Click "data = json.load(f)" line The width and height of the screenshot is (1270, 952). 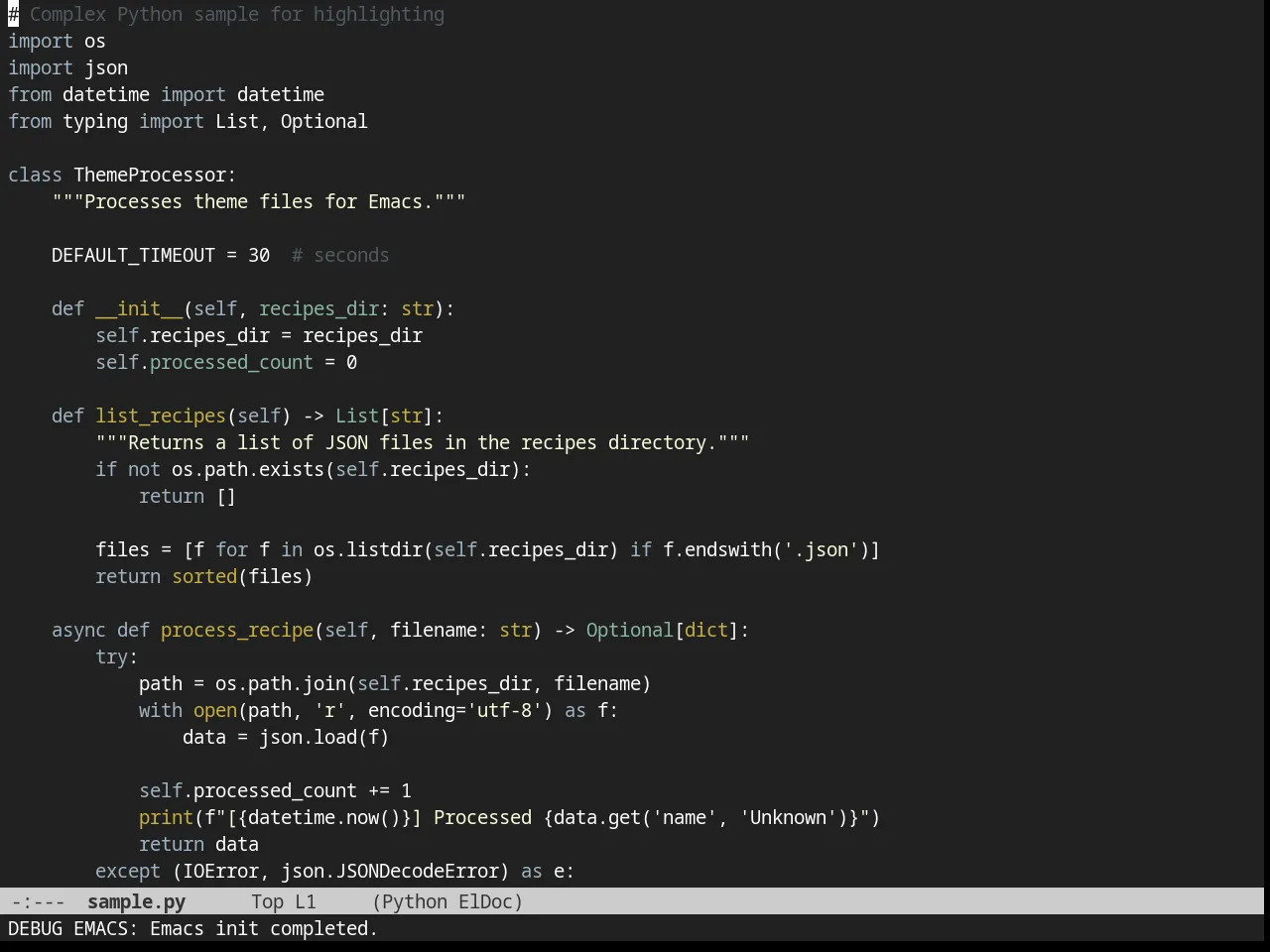pyautogui.click(x=286, y=738)
